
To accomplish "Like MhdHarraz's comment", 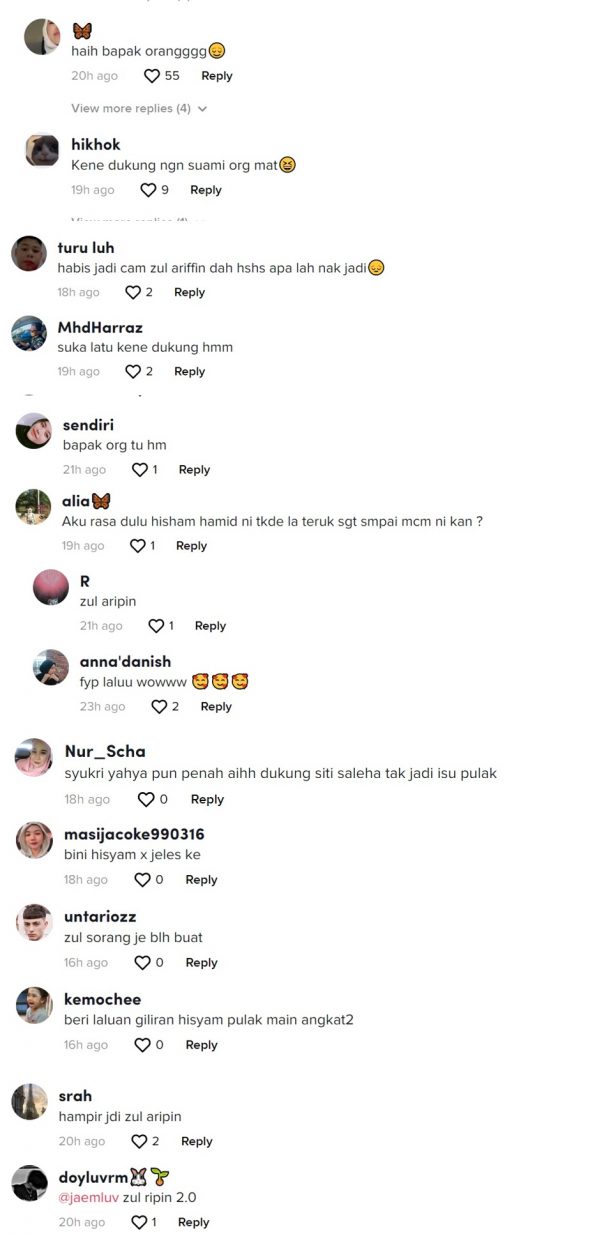I will (132, 371).
